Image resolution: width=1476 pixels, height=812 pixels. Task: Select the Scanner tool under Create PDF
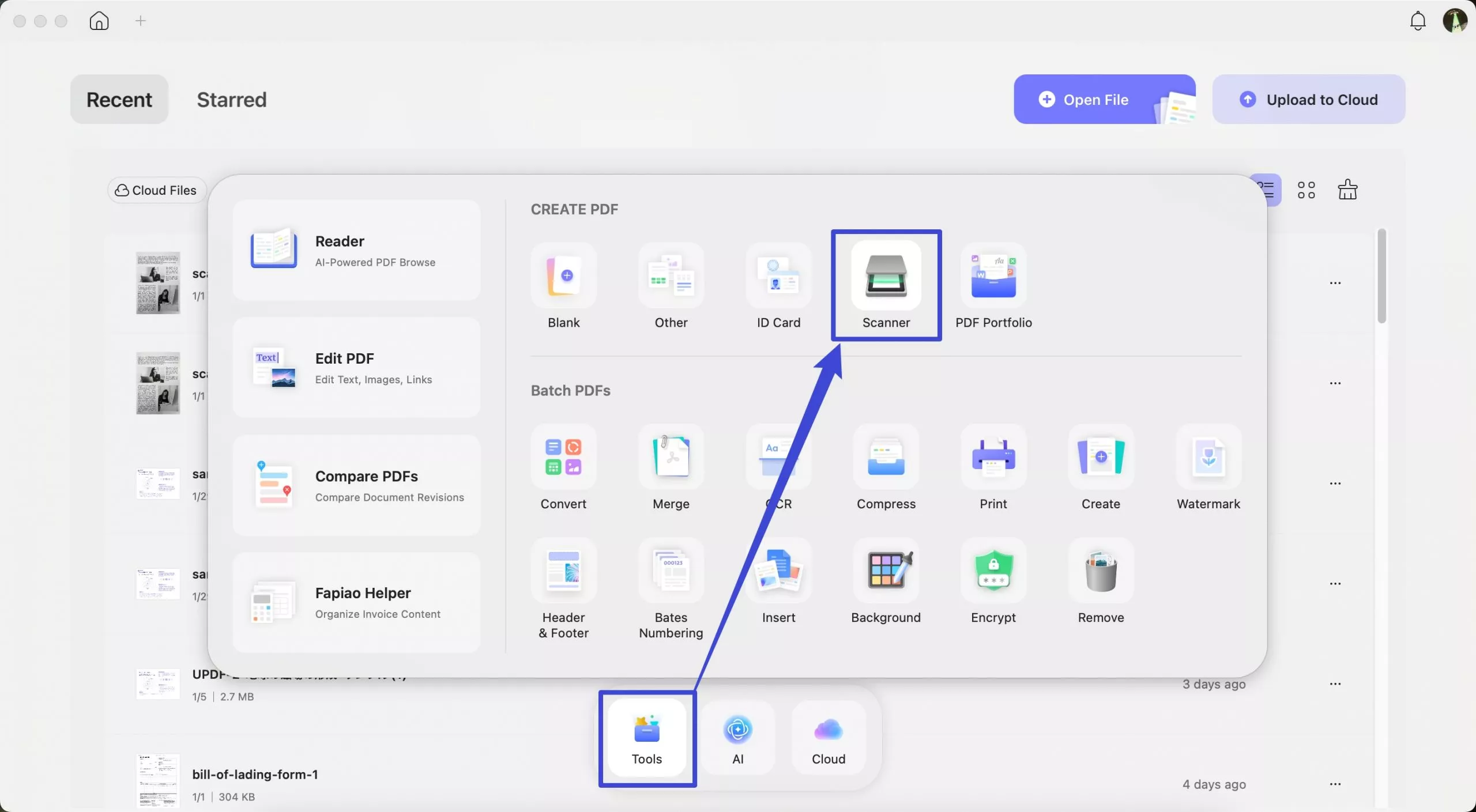[x=886, y=284]
